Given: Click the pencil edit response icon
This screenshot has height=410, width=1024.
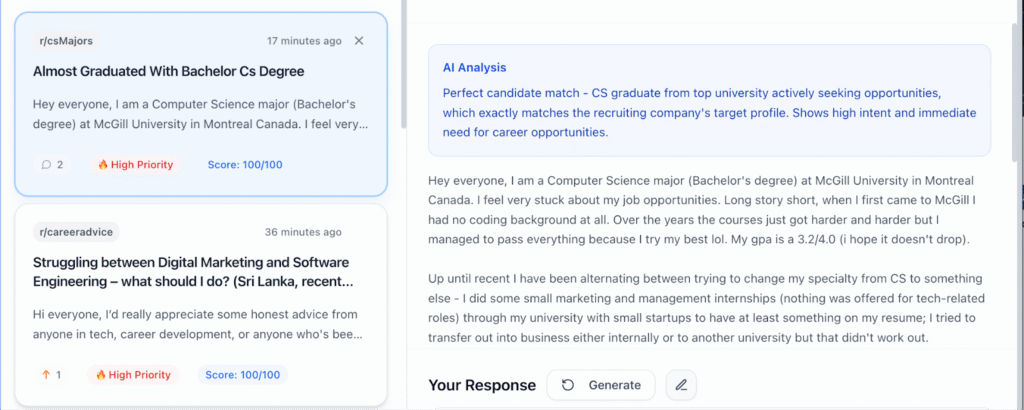Looking at the screenshot, I should tap(681, 385).
